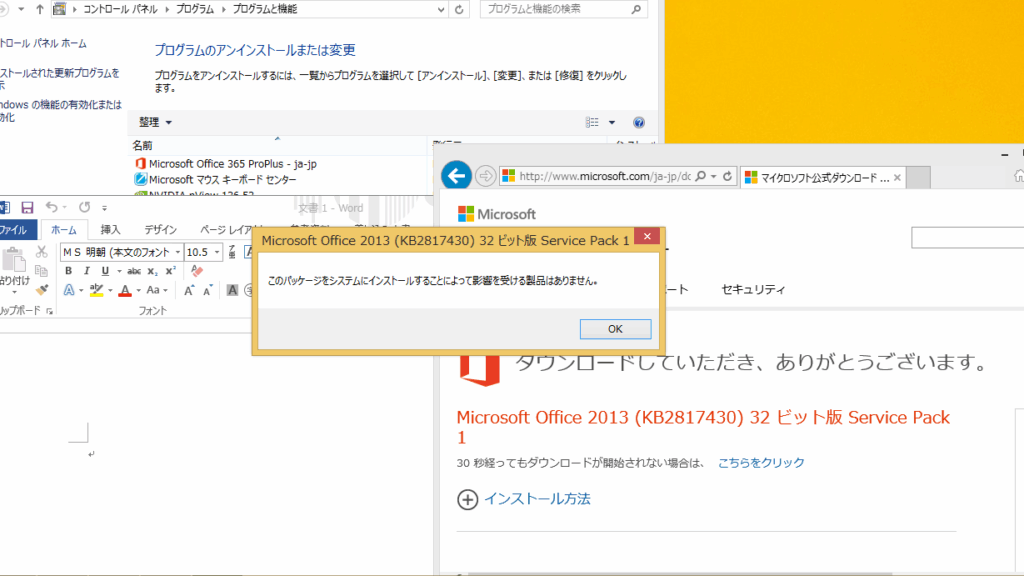Click the red font color swatch
The width and height of the screenshot is (1024, 576).
(124, 291)
